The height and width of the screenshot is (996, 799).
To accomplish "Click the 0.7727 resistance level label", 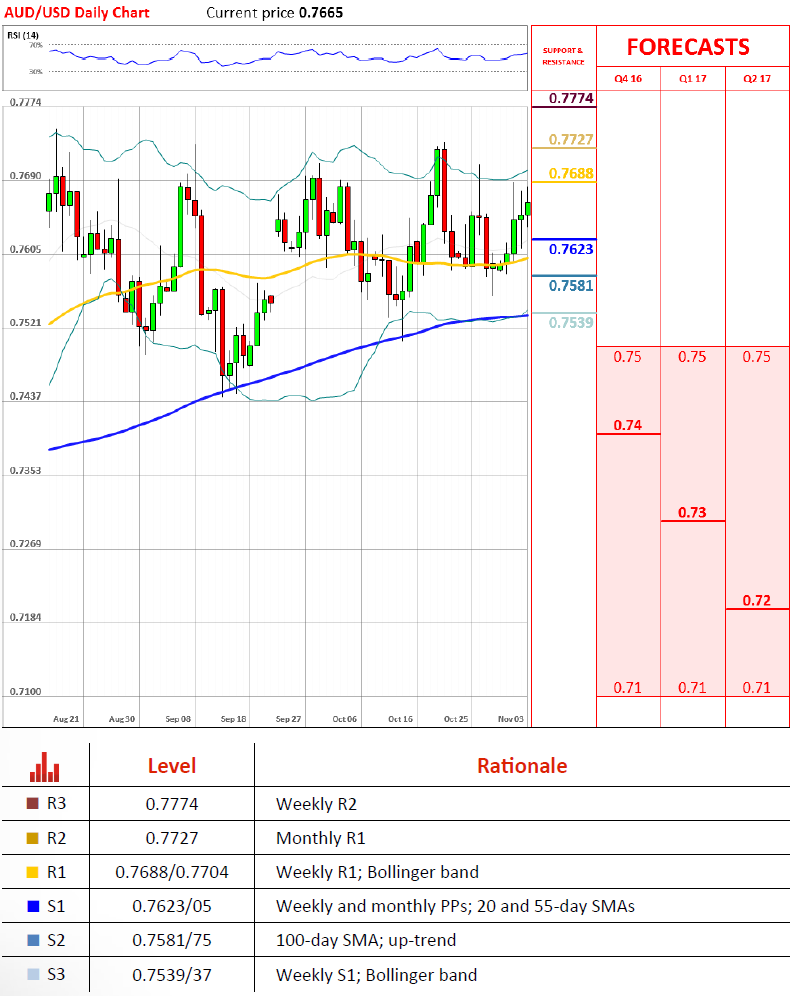I will coord(571,139).
